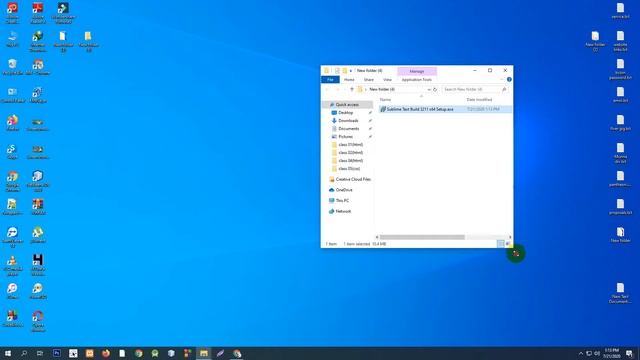The image size is (640, 360).
Task: Launch Photoshop from the taskbar
Action: (x=57, y=353)
